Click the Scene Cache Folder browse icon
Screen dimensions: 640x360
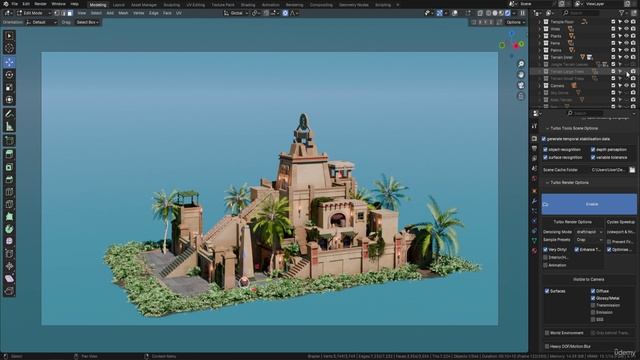tap(632, 170)
